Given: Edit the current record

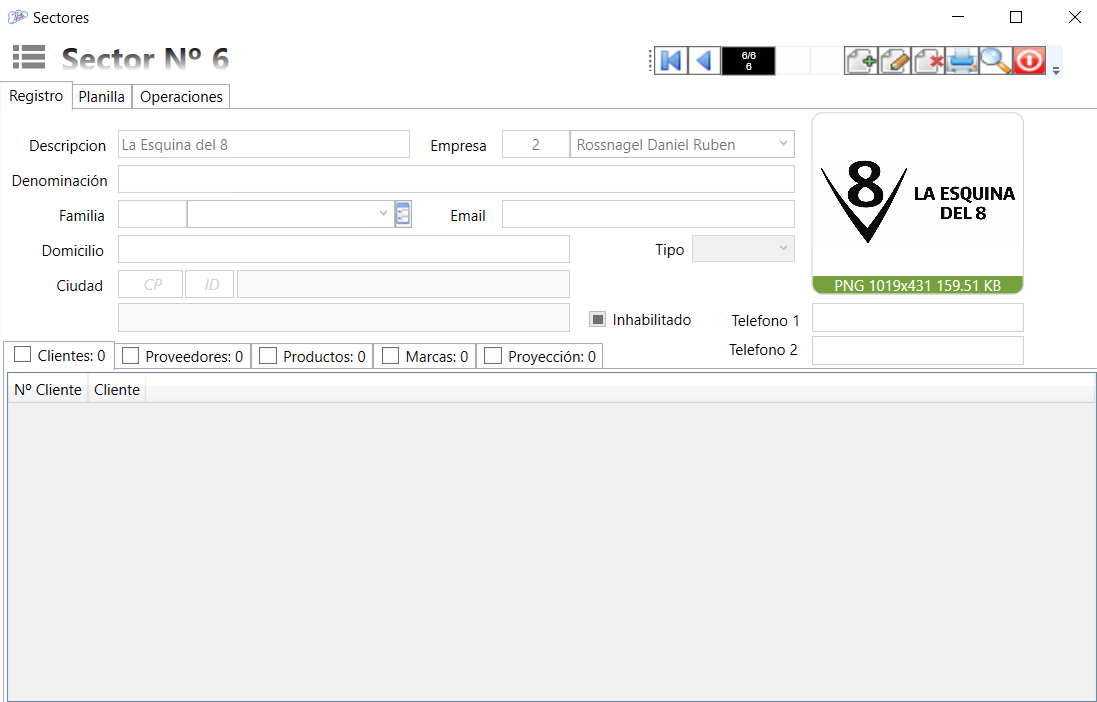Looking at the screenshot, I should 894,61.
